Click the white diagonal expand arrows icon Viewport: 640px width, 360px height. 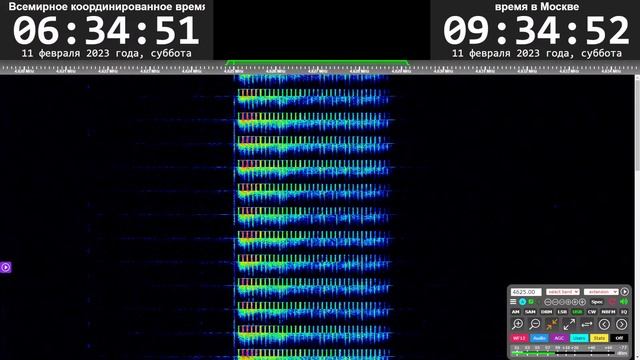569,324
